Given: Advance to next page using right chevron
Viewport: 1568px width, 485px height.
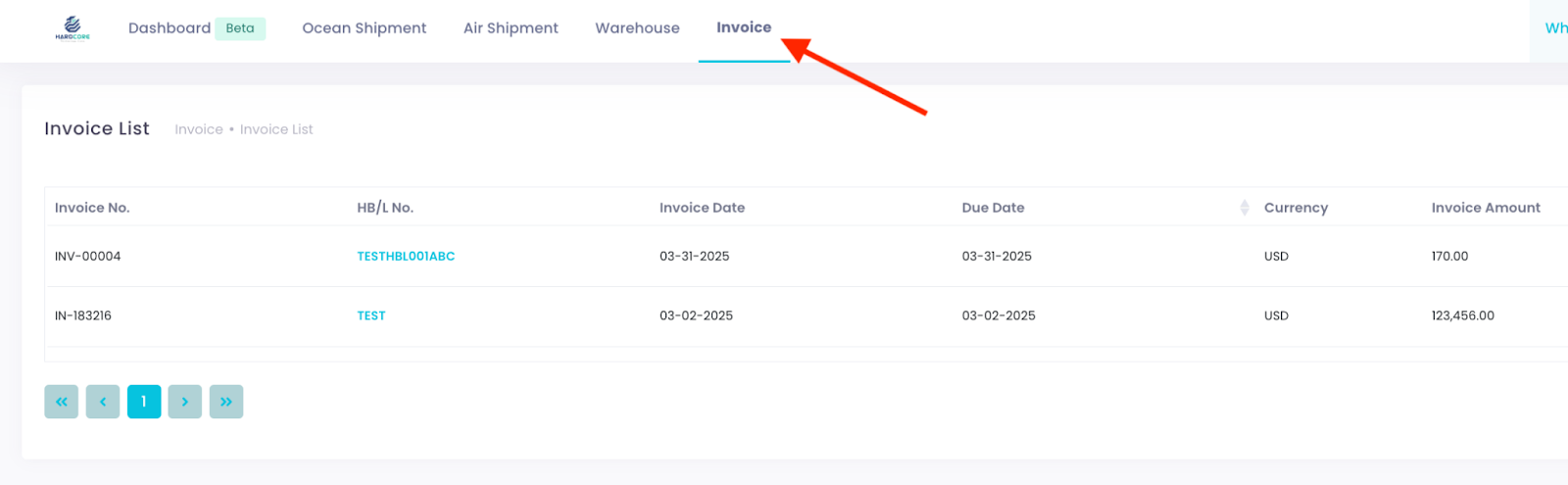Looking at the screenshot, I should (x=184, y=402).
